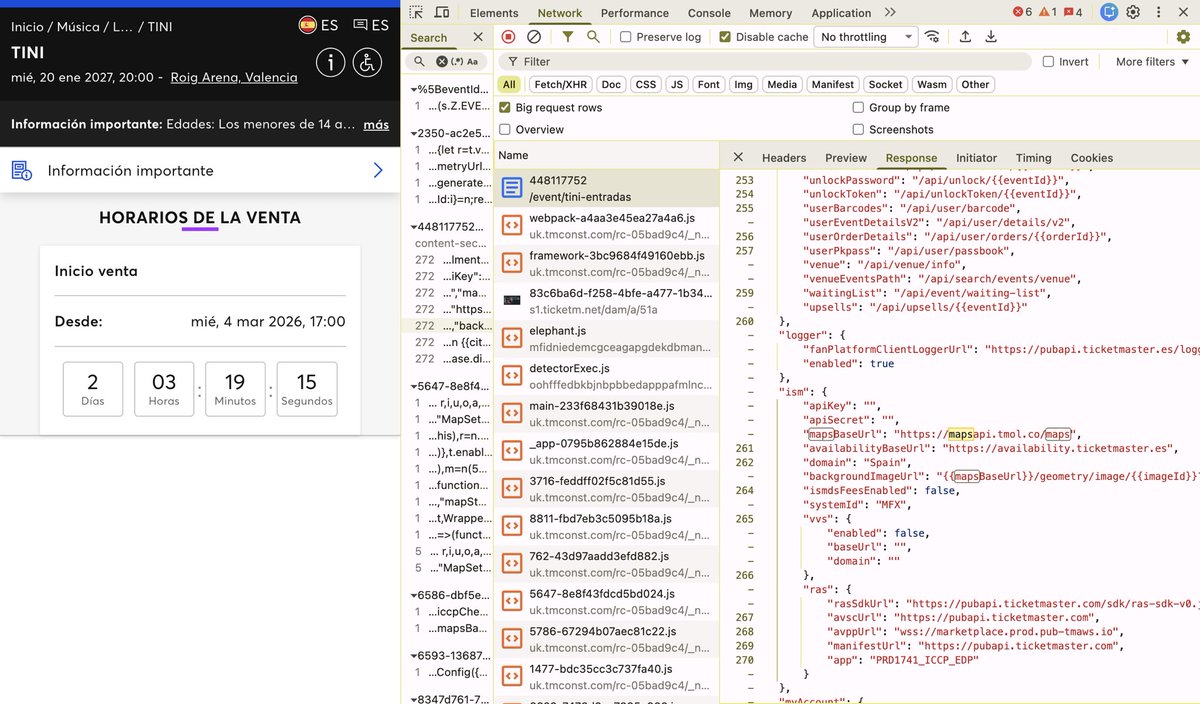Open the Cookies tab of the request

tap(1092, 158)
